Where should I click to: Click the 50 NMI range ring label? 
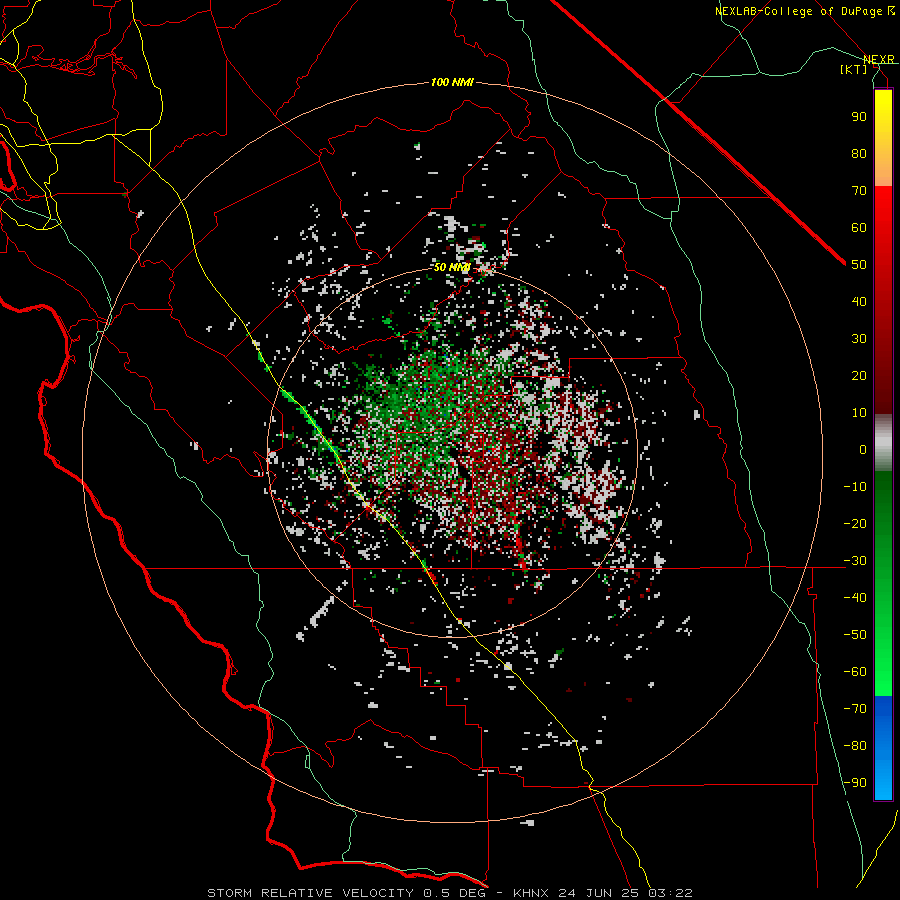(x=452, y=267)
